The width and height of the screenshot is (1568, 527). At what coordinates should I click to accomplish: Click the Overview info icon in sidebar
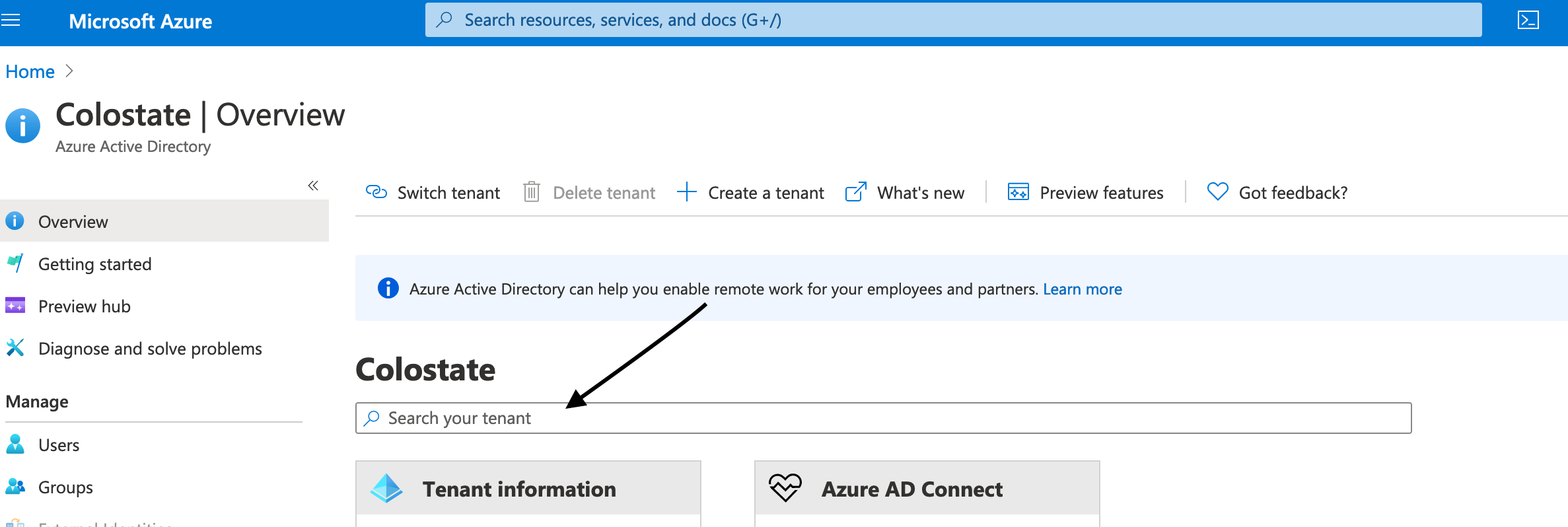point(15,221)
